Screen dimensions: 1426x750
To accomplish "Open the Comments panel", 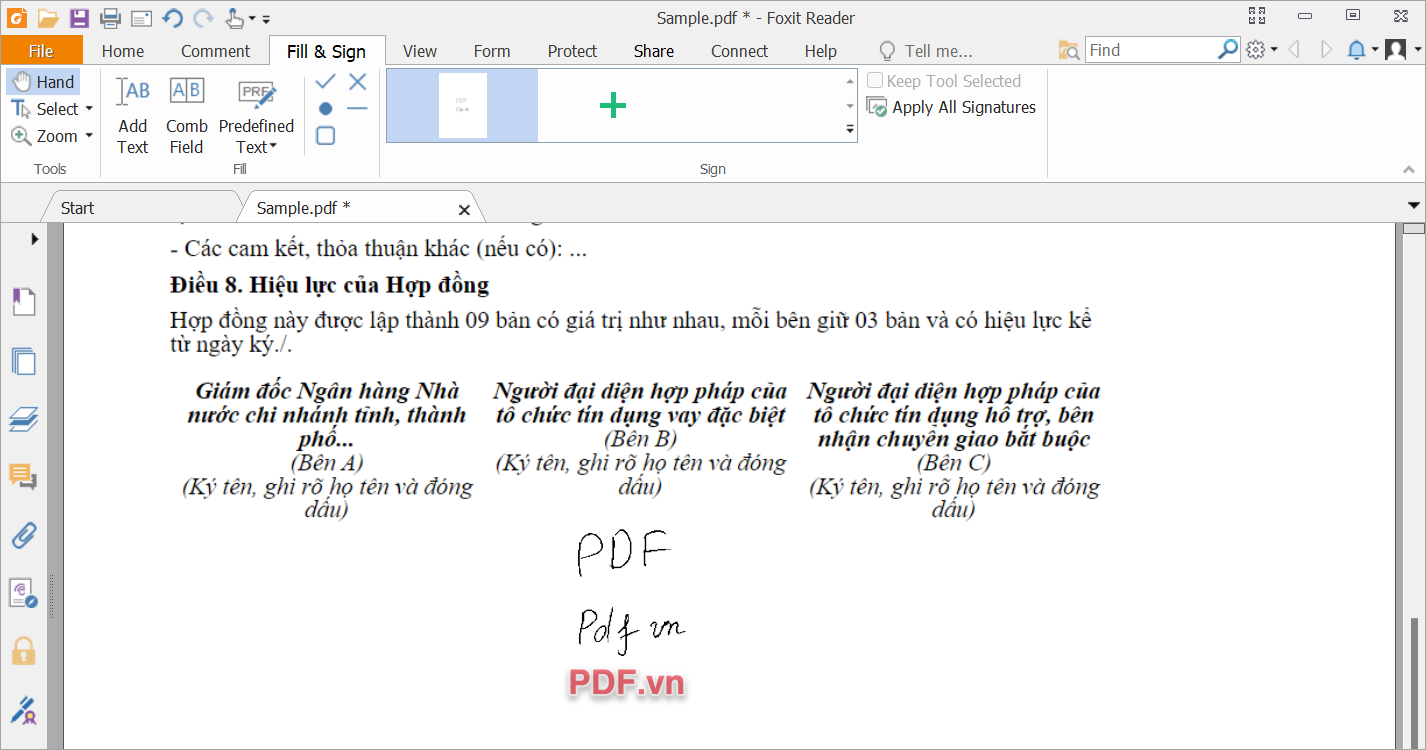I will [x=23, y=477].
